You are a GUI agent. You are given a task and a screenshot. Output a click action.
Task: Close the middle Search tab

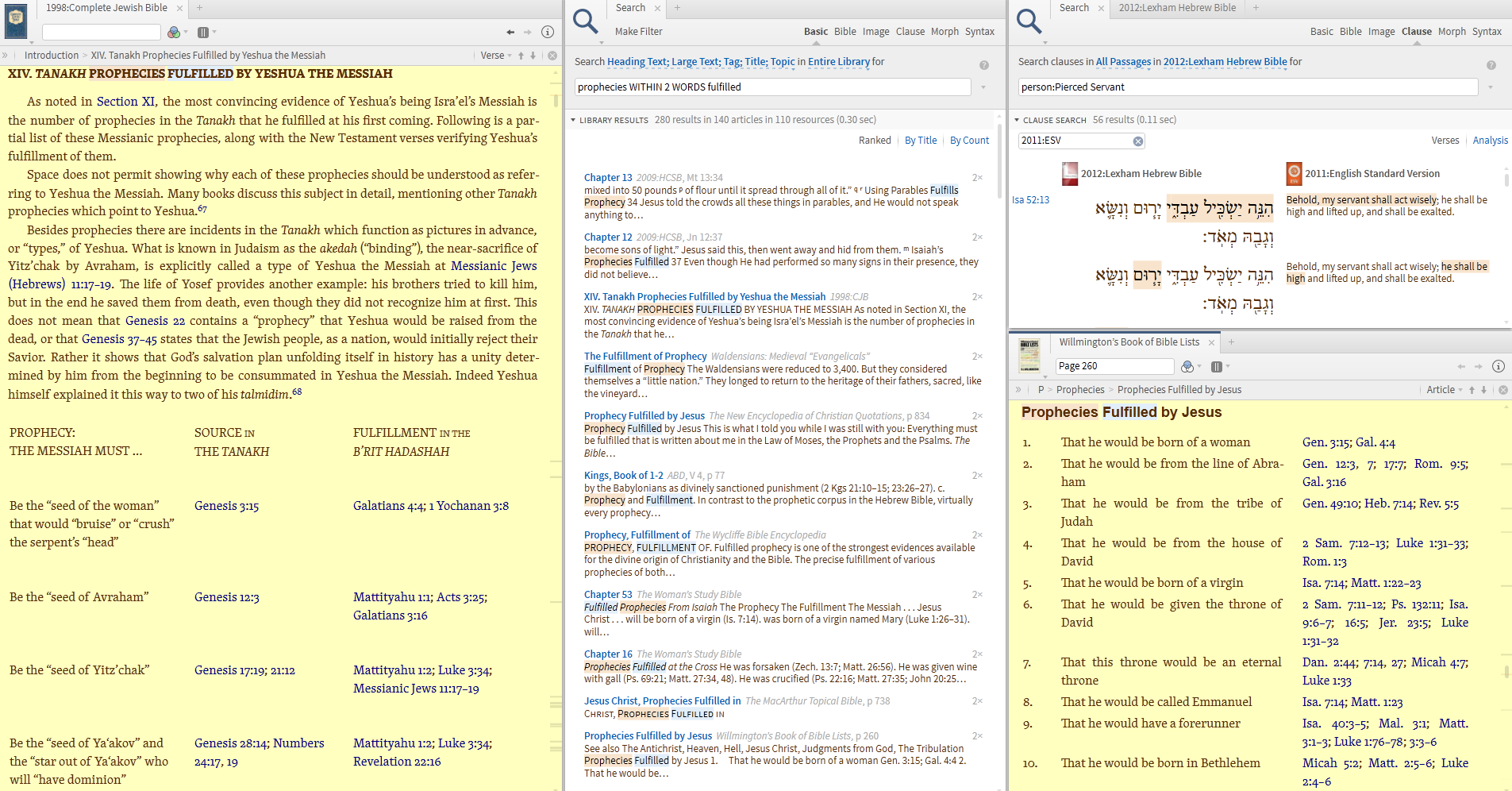click(657, 8)
